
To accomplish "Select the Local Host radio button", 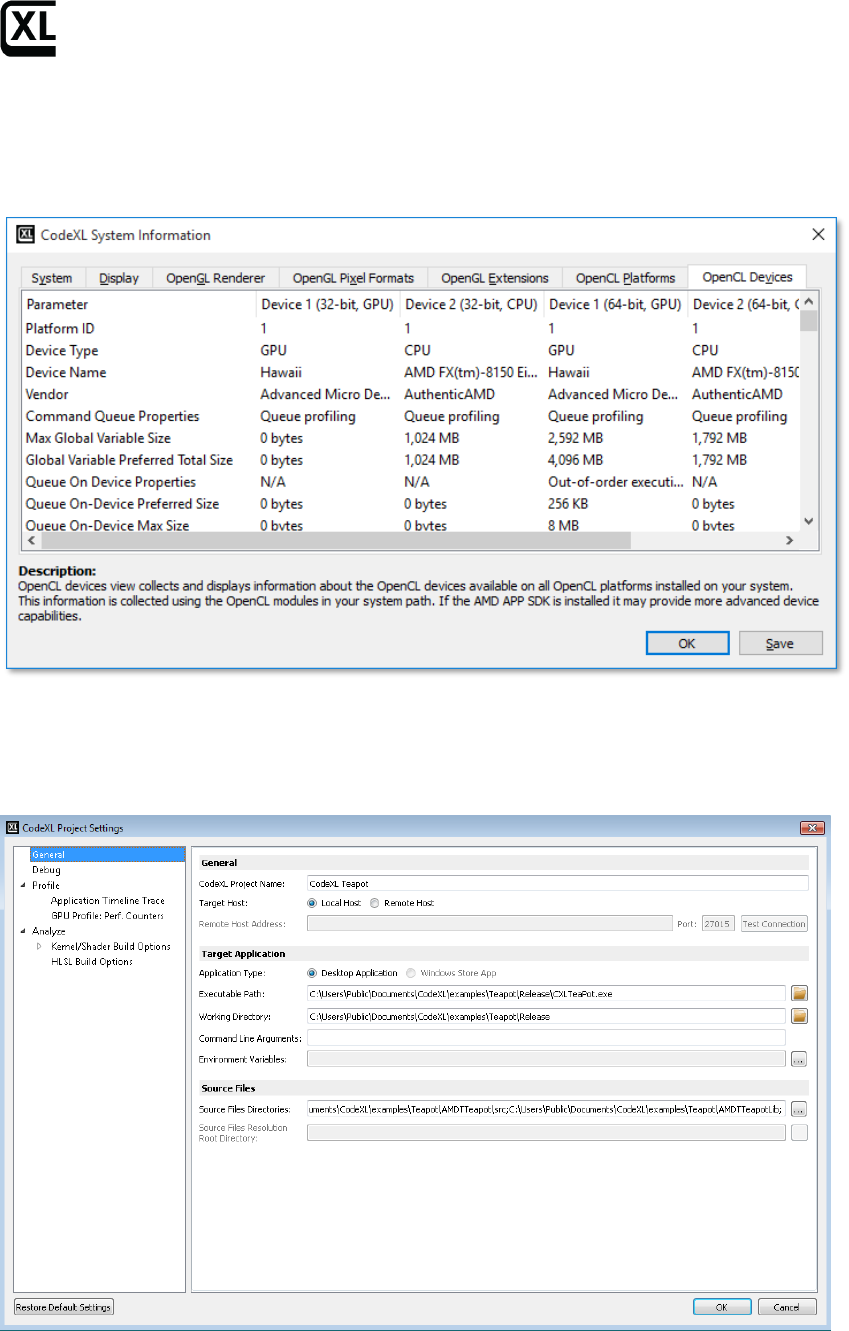I will pos(312,903).
